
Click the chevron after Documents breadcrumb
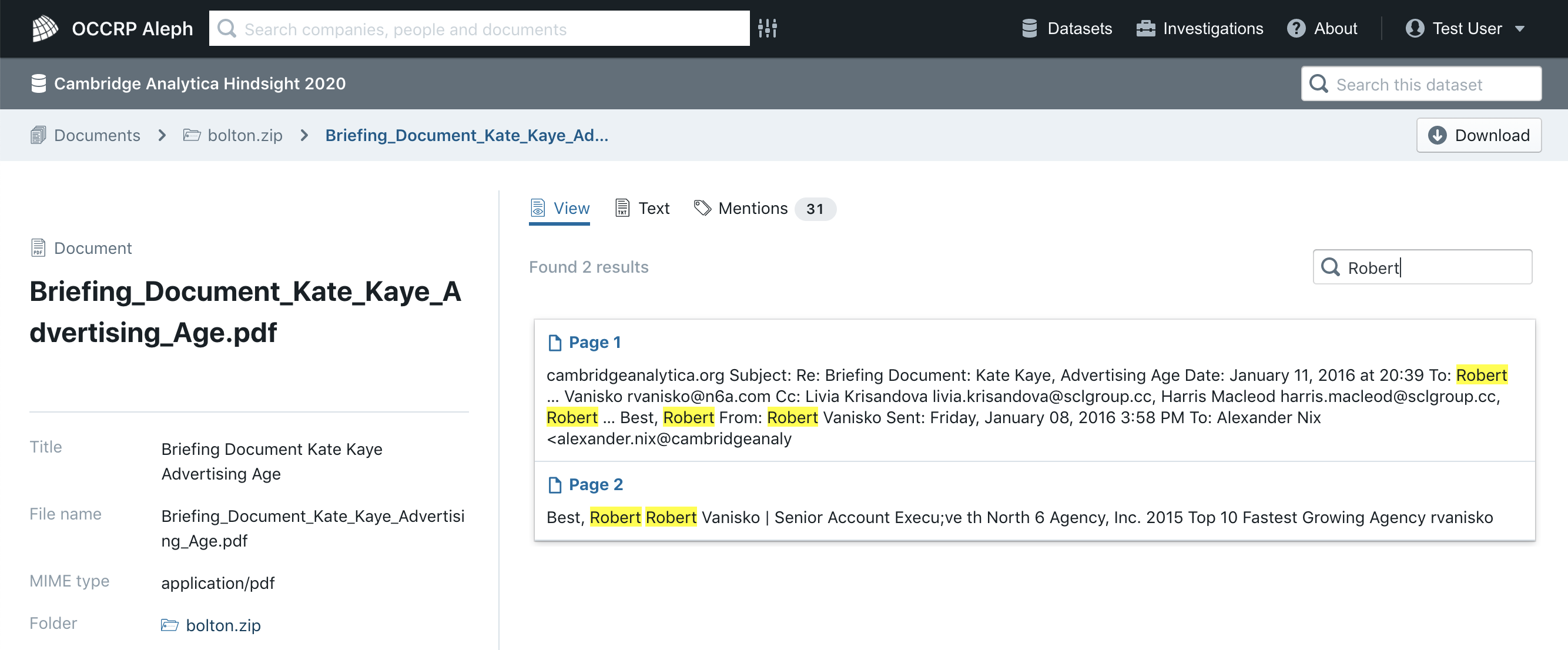click(162, 135)
